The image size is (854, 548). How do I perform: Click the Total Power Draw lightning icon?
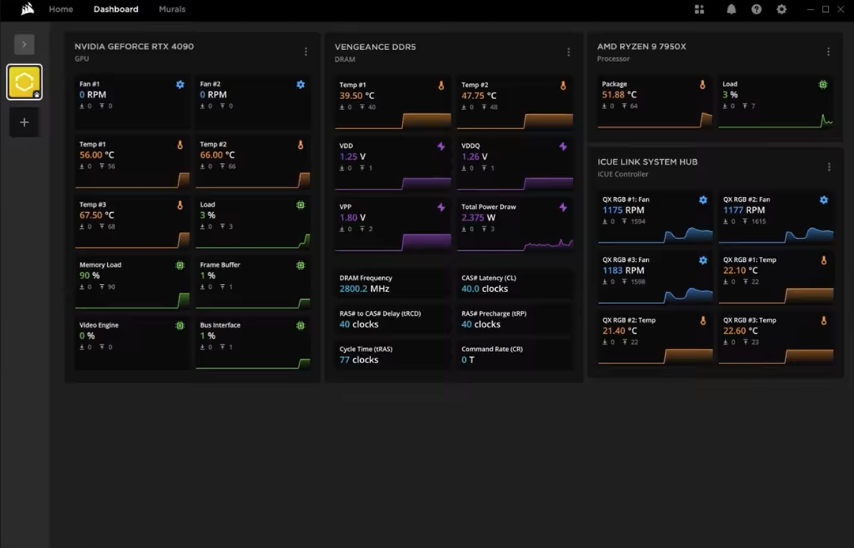pos(563,208)
